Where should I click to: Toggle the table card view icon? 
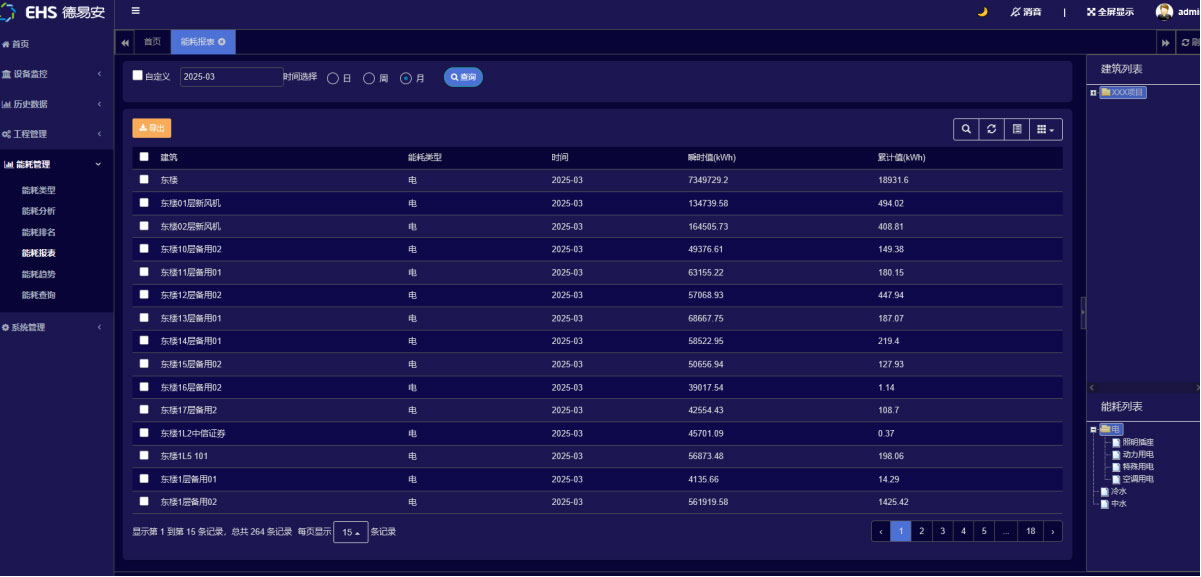(x=1016, y=129)
